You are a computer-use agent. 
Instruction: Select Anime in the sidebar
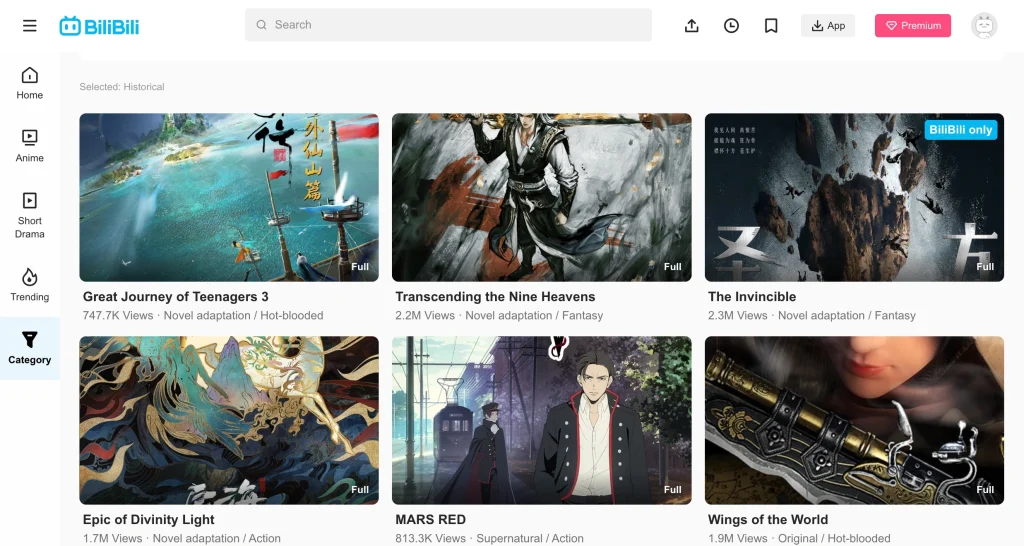pos(29,146)
